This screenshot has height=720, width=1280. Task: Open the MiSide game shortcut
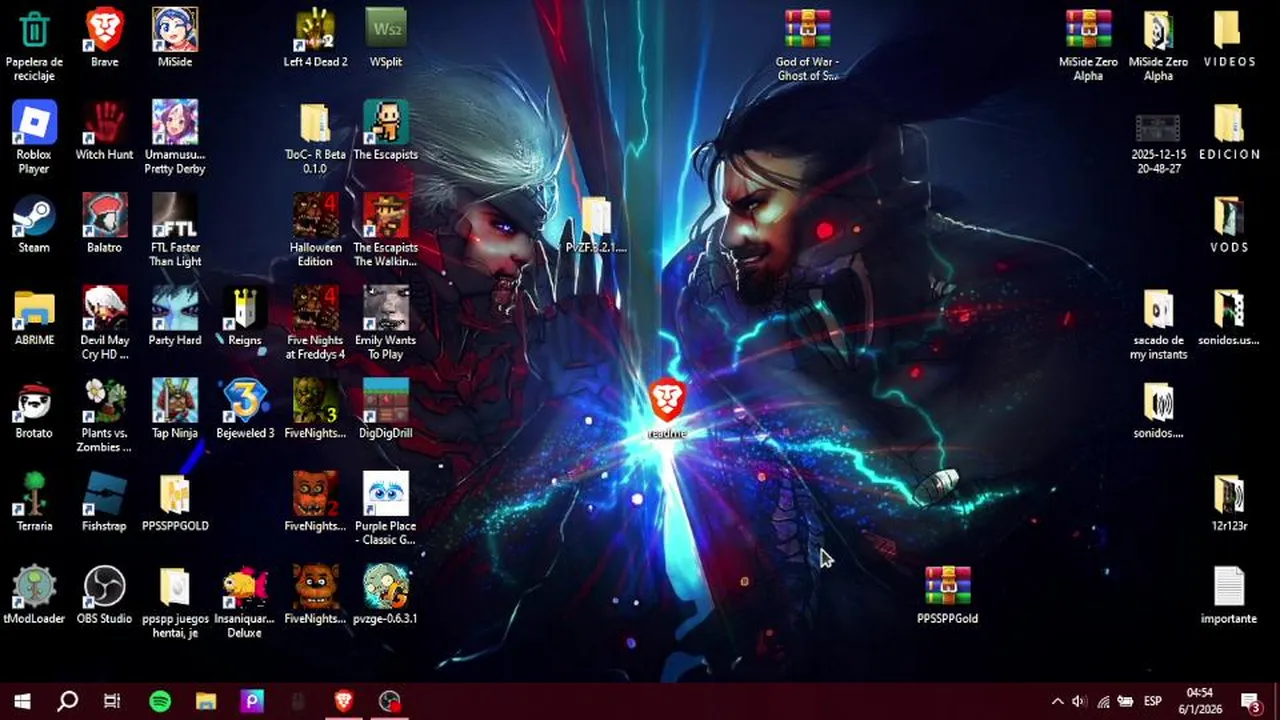pyautogui.click(x=174, y=38)
